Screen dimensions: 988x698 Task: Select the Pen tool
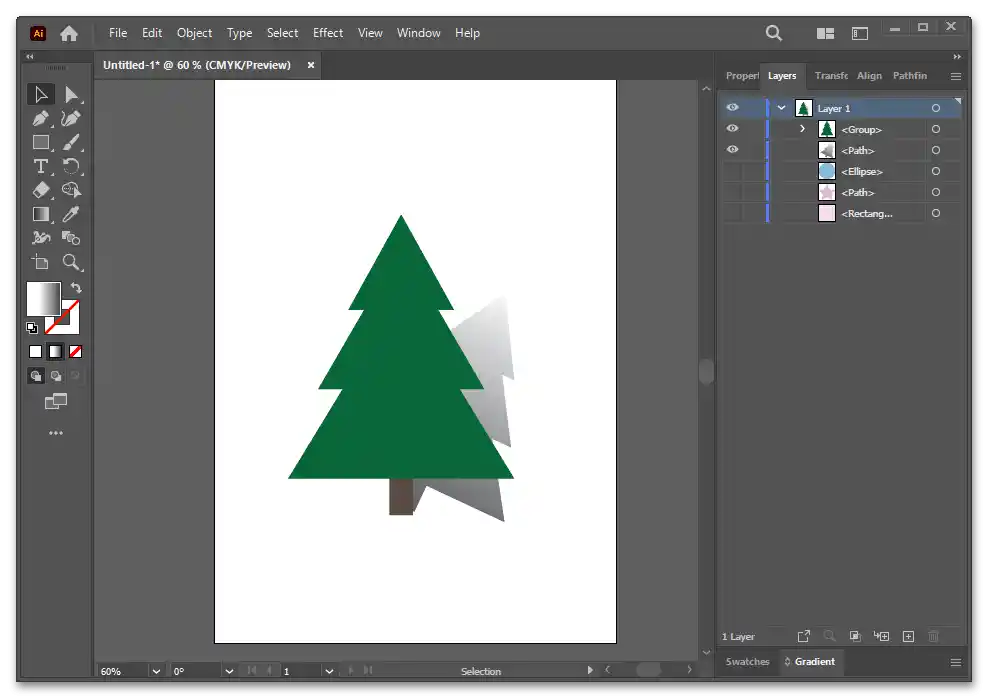tap(41, 119)
